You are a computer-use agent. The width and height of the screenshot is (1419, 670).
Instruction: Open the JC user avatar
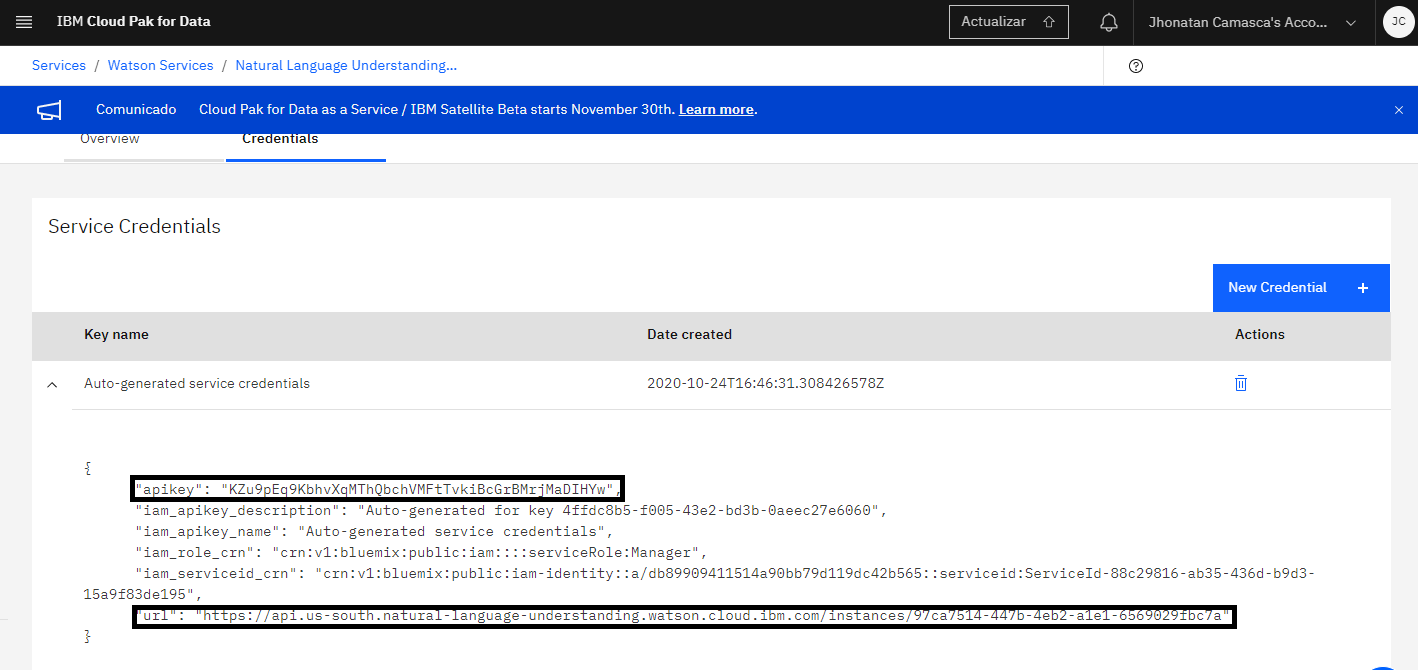coord(1398,22)
